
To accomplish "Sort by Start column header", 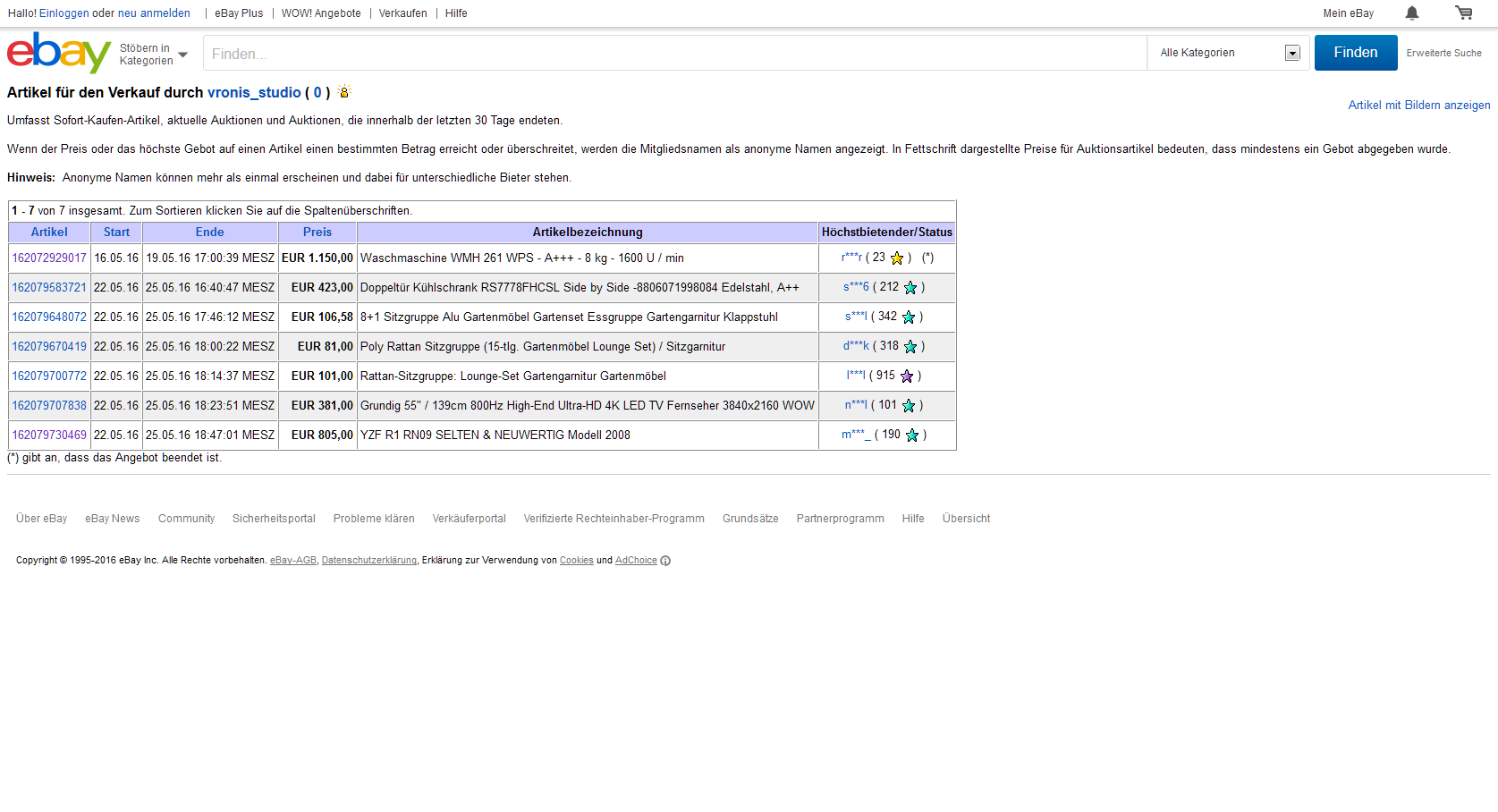I will click(x=116, y=232).
